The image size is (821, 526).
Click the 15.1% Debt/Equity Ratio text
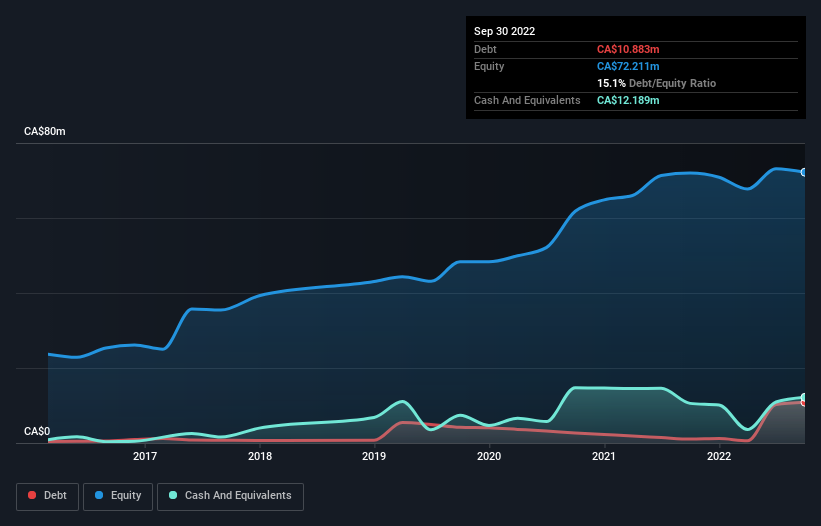pyautogui.click(x=657, y=83)
